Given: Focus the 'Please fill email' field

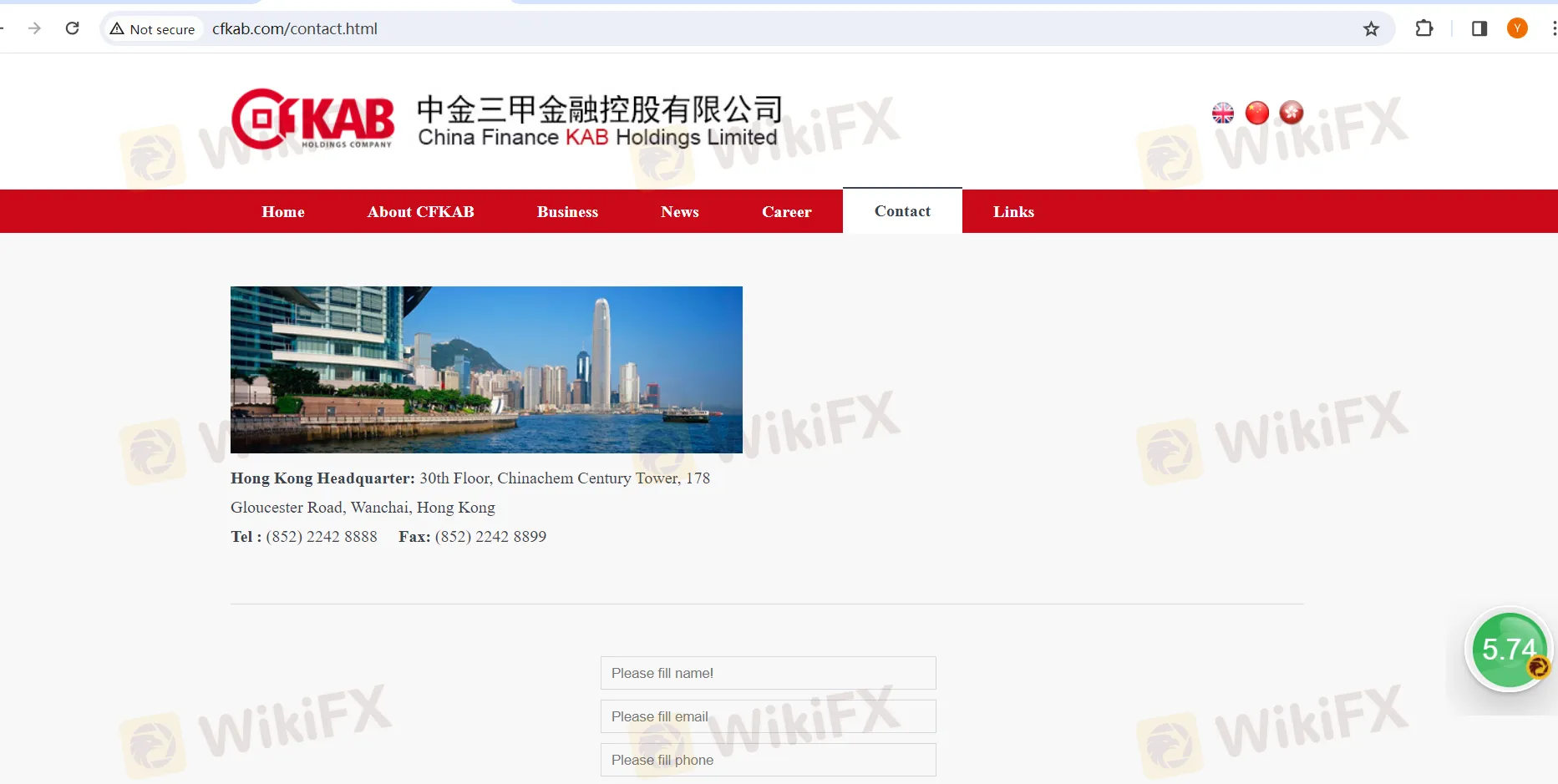Looking at the screenshot, I should coord(769,716).
